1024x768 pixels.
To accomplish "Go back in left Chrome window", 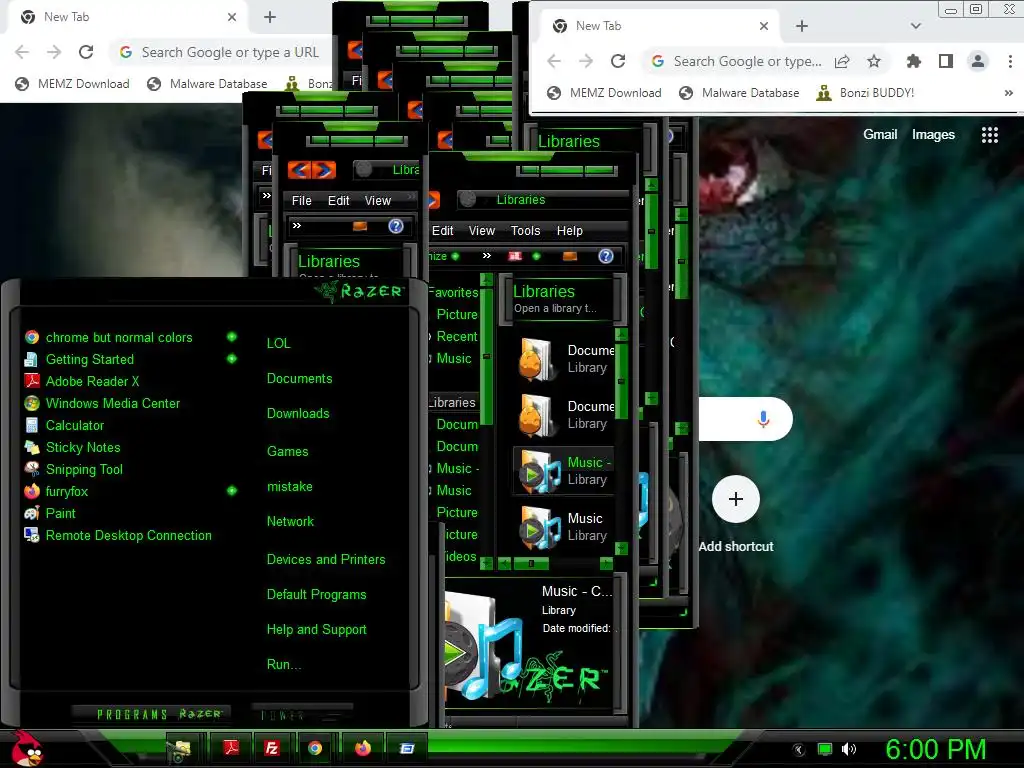I will (x=22, y=52).
